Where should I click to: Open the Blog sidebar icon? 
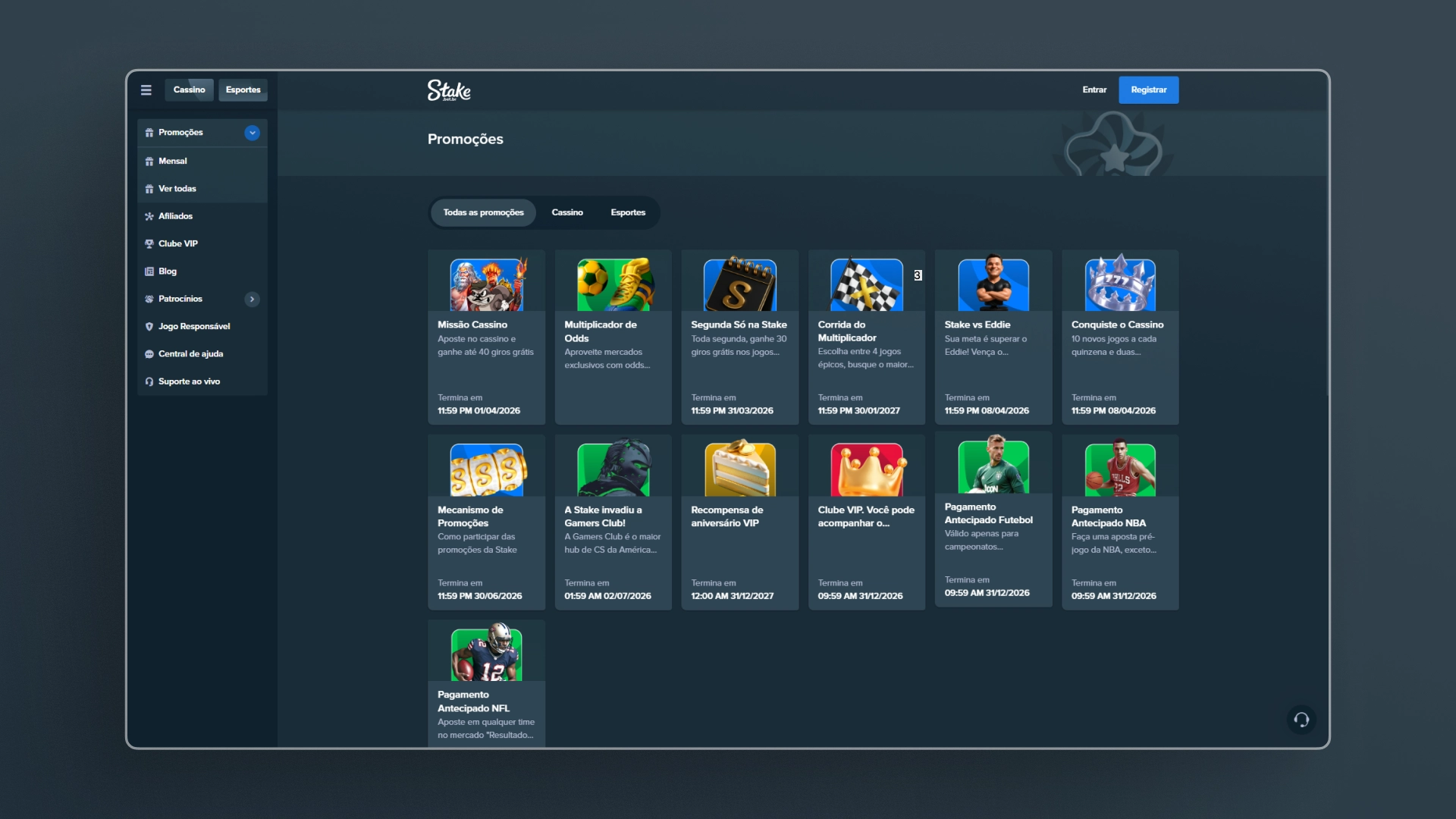[x=149, y=271]
